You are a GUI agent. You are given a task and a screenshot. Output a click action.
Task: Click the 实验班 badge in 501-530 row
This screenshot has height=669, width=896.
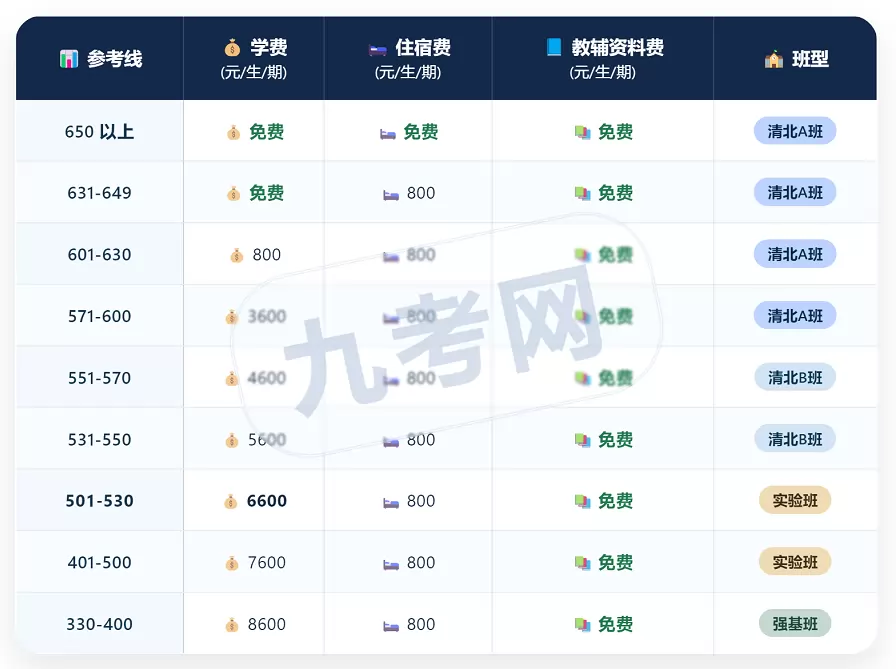(795, 501)
